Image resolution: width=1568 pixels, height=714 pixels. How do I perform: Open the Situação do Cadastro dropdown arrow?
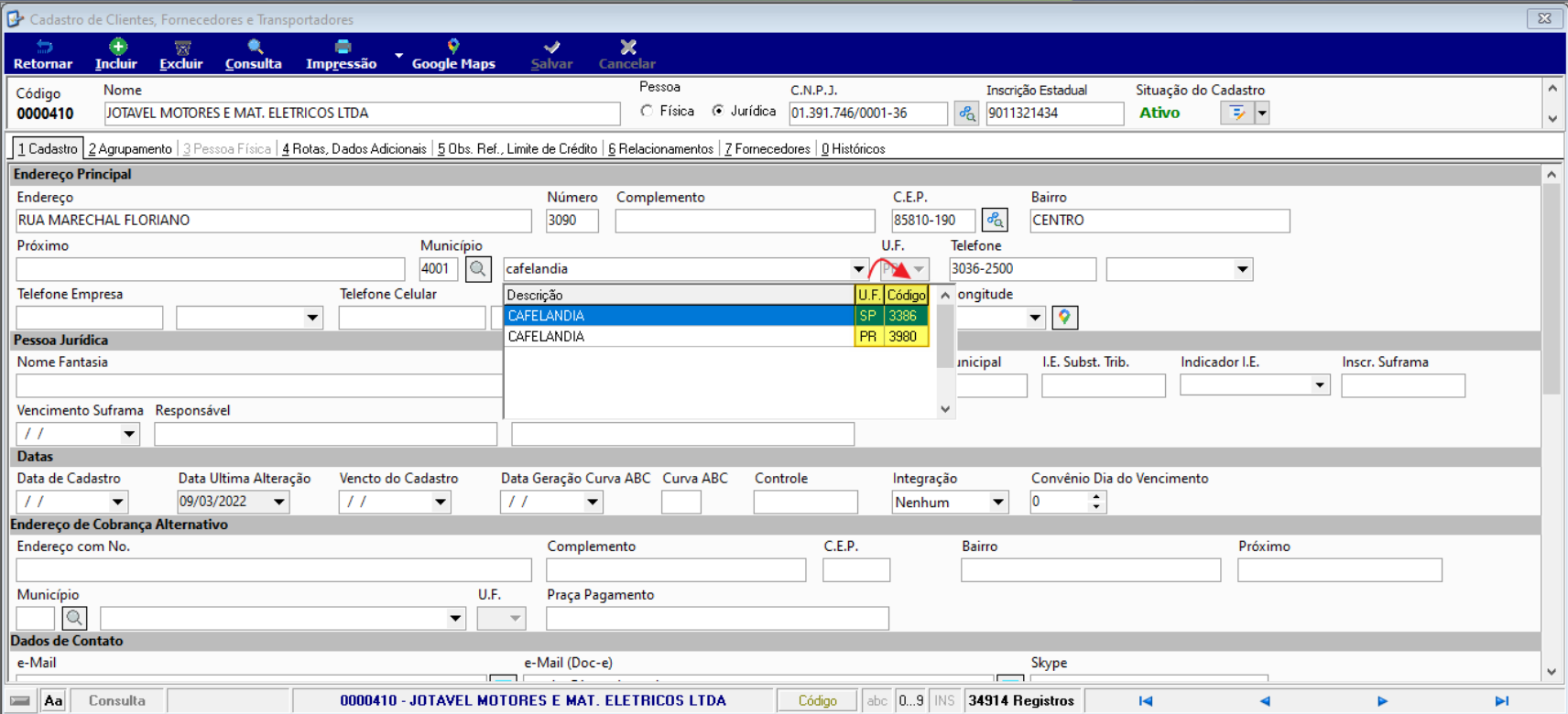(x=1262, y=114)
